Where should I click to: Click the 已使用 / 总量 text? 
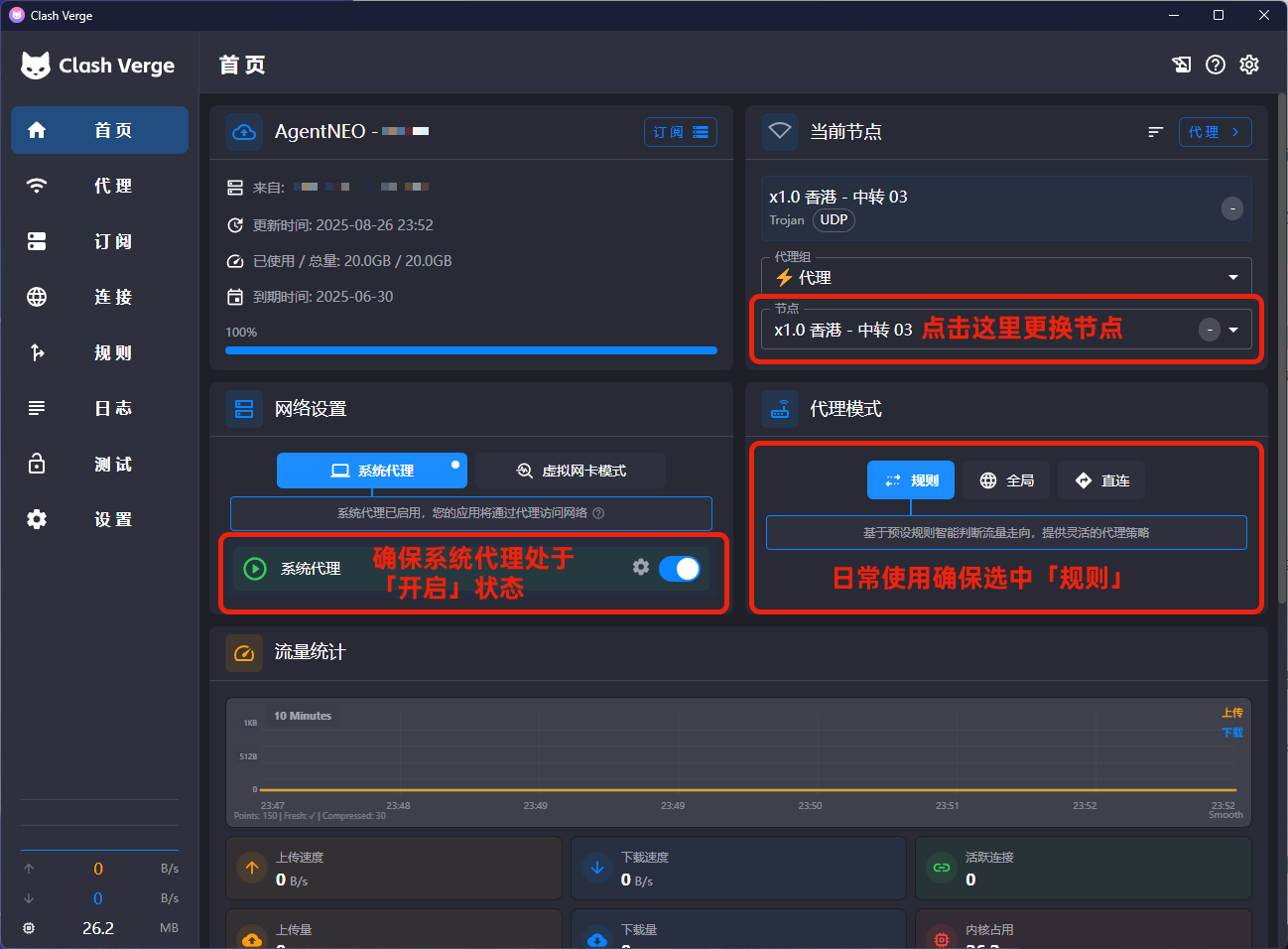point(352,261)
